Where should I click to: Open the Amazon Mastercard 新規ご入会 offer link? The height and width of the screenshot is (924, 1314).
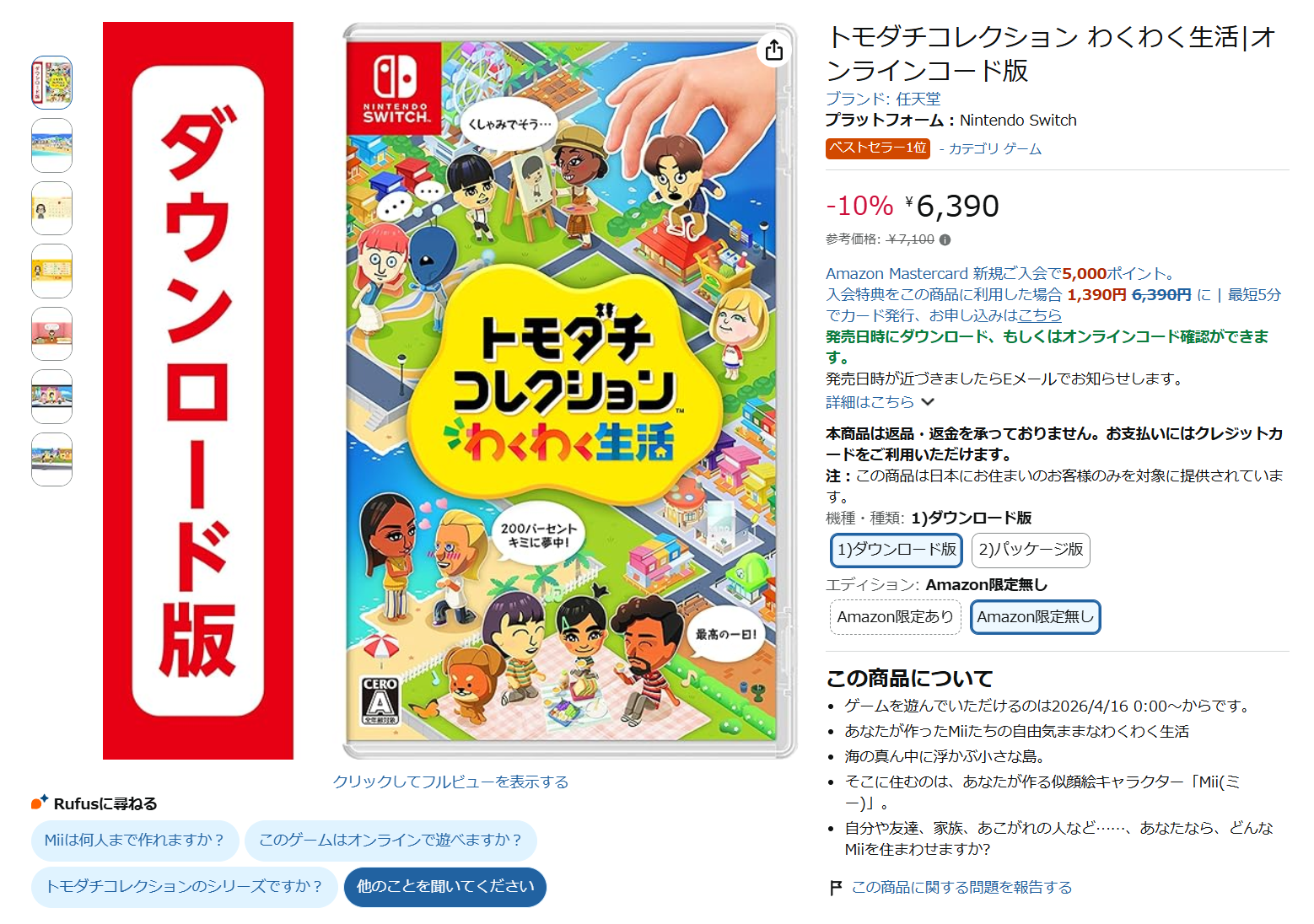tap(1000, 274)
